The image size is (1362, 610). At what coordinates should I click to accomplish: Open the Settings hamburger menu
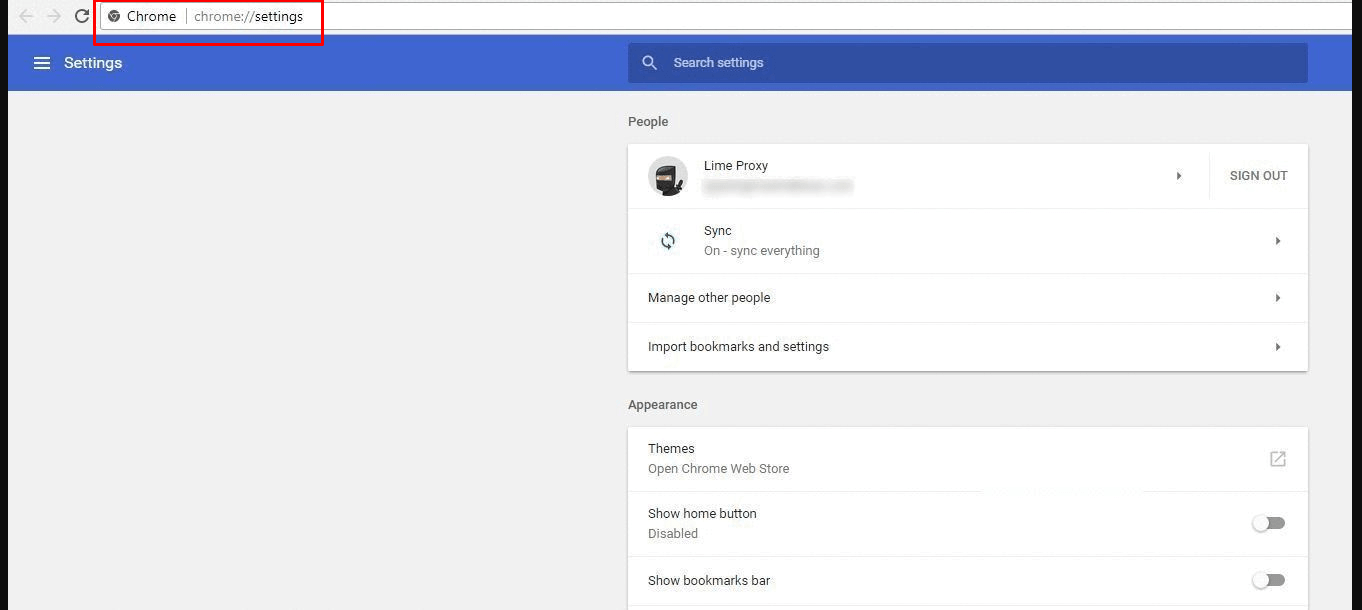tap(42, 63)
